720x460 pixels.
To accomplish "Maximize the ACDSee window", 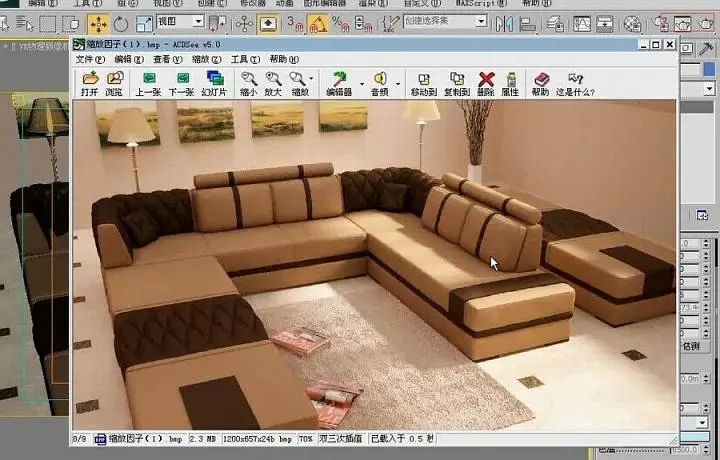I will 656,45.
